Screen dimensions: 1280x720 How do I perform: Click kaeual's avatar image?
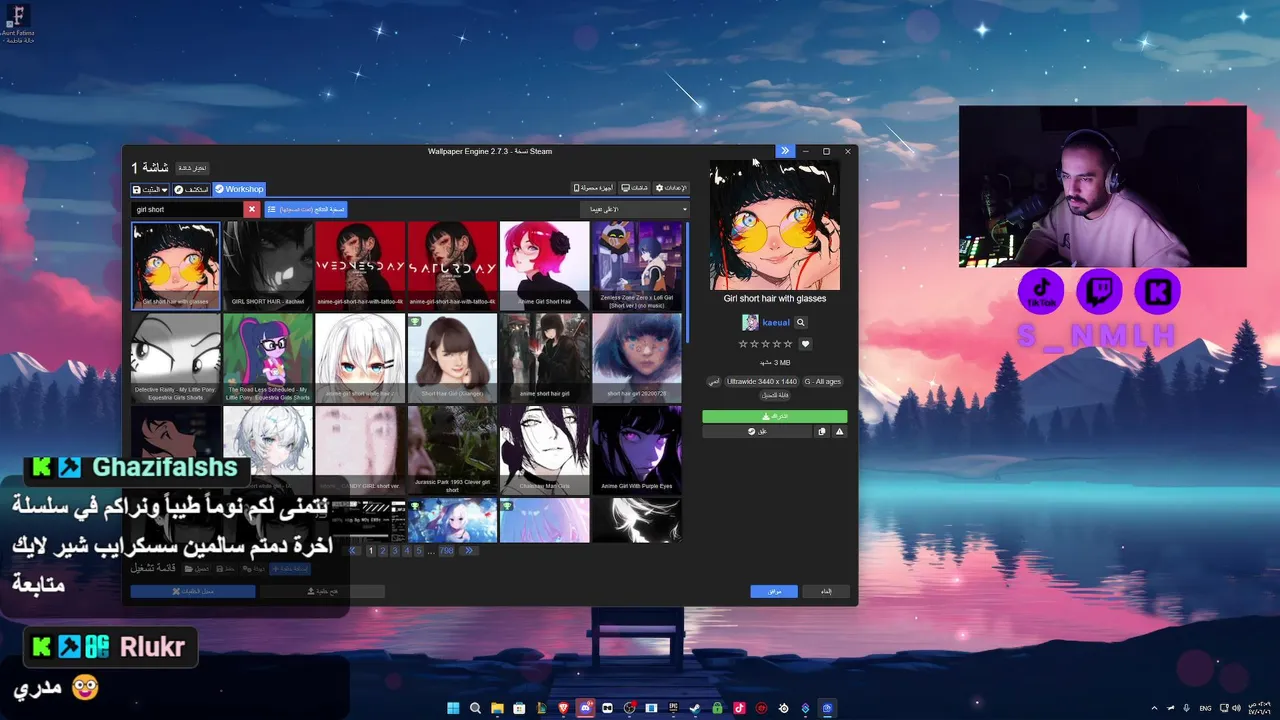pyautogui.click(x=750, y=322)
